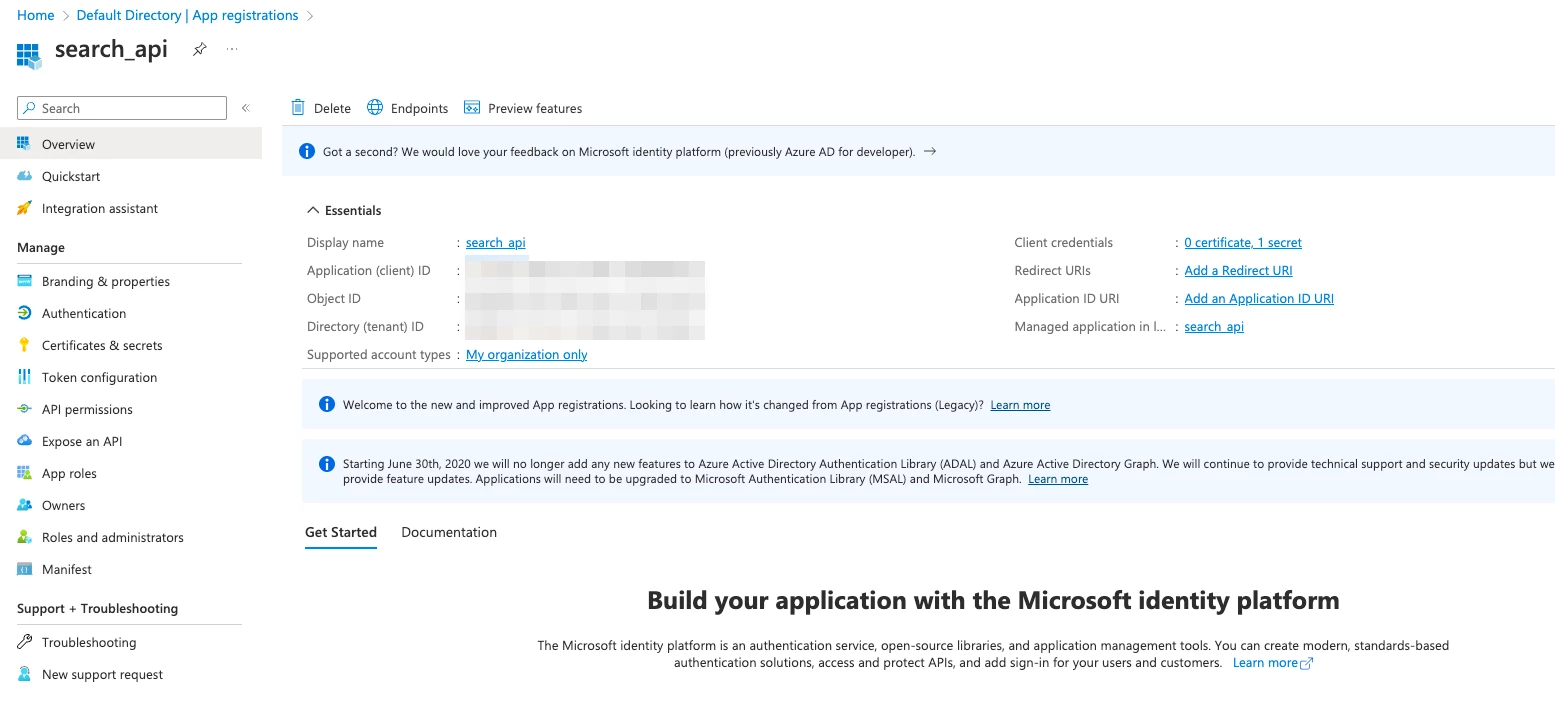Click the Application (client) ID label
The image size is (1555, 701).
point(369,271)
